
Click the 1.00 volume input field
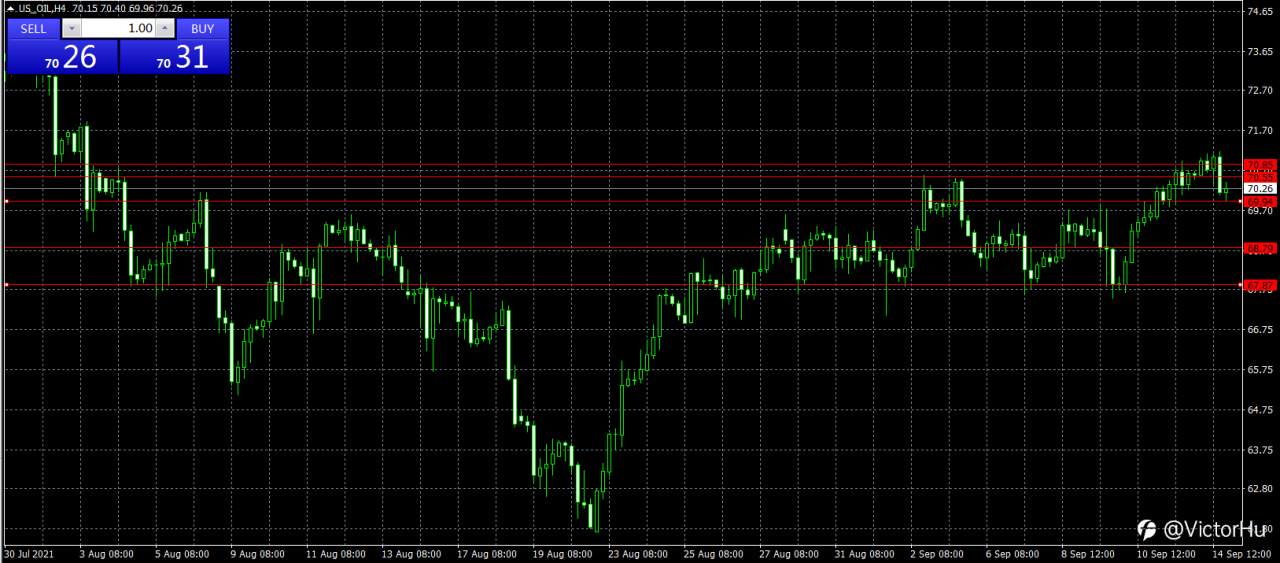(117, 29)
